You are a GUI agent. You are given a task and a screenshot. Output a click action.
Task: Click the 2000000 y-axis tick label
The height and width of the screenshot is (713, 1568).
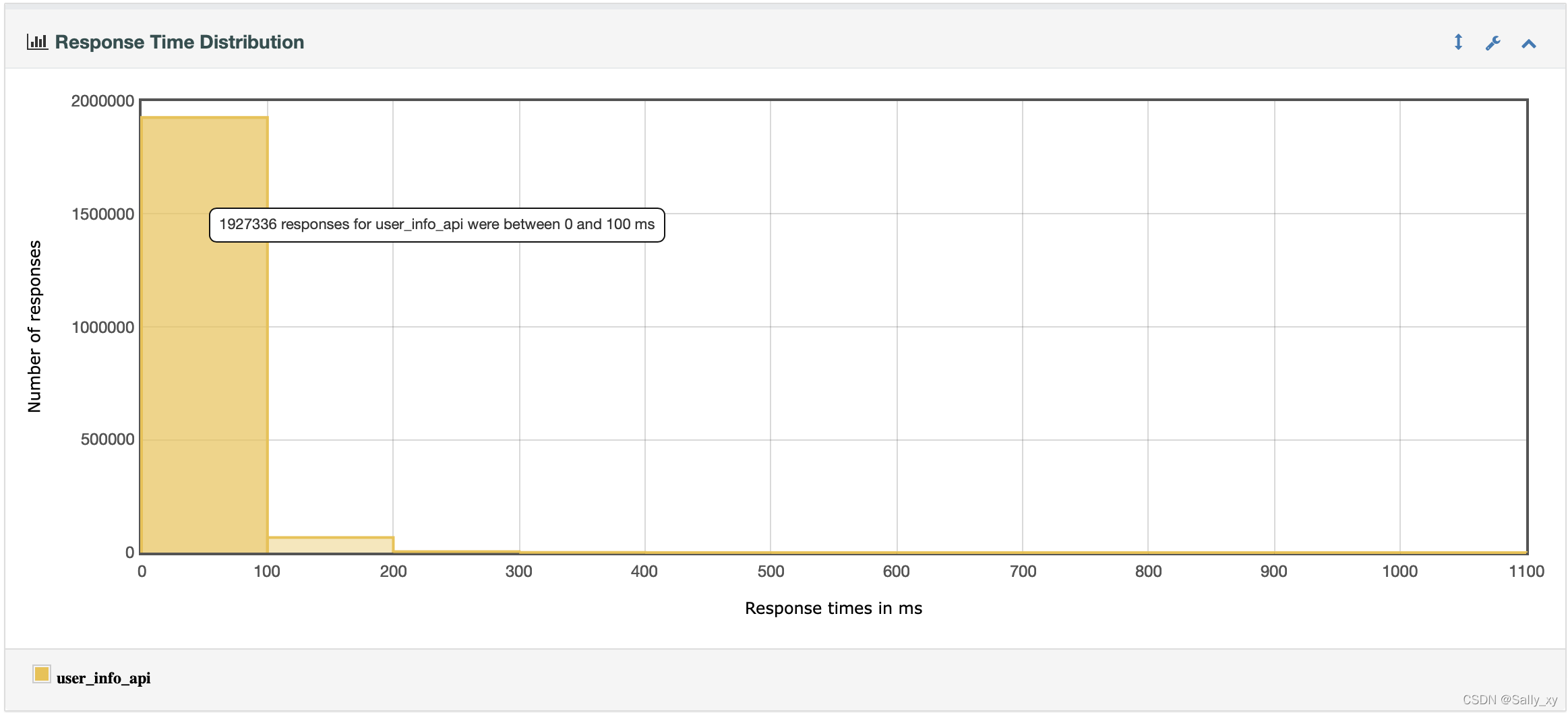102,101
